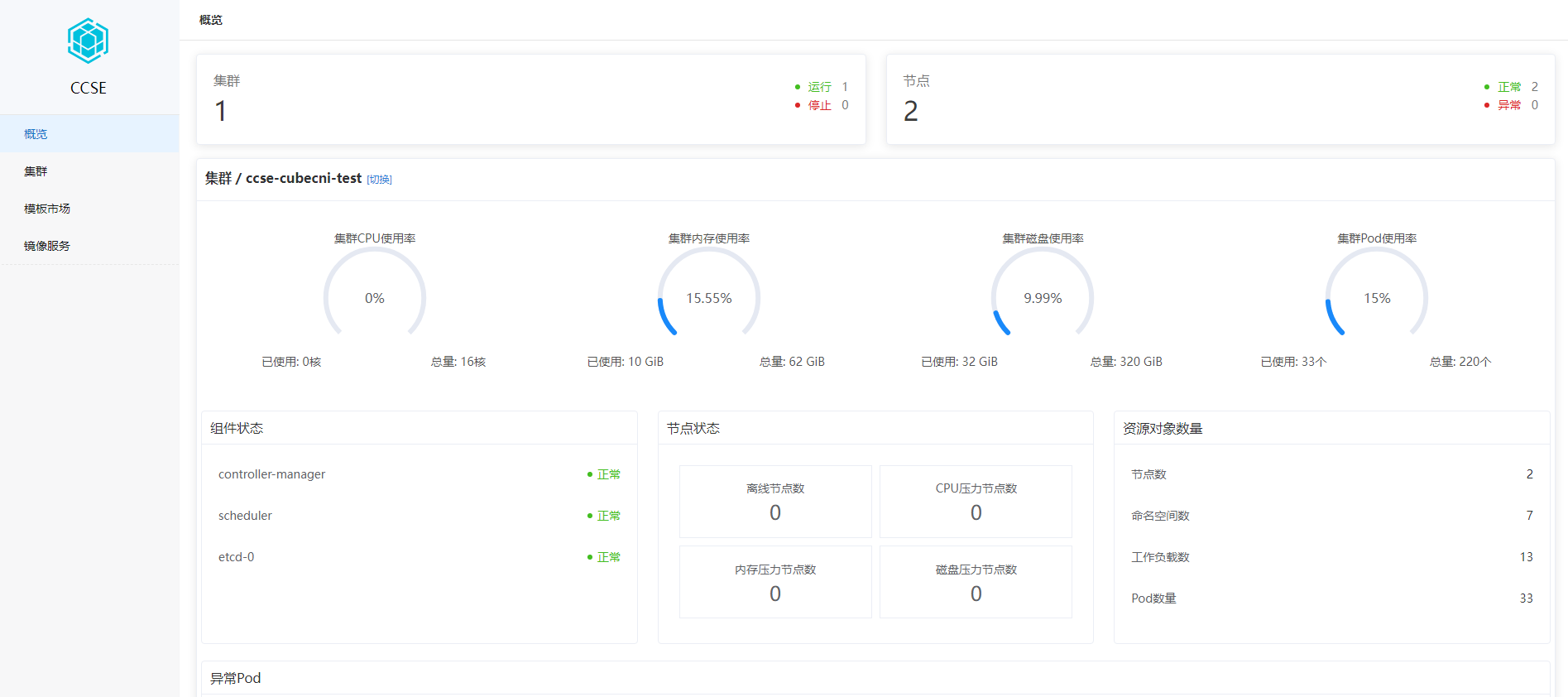Click the 集群CPU使用率 gauge
Screen dimensions: 1568x697
pyautogui.click(x=375, y=291)
